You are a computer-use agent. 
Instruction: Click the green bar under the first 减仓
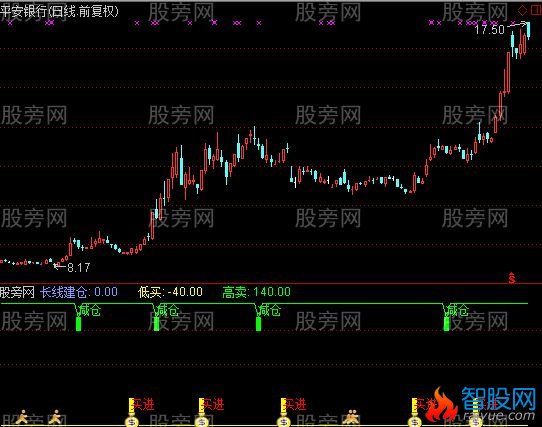point(78,324)
